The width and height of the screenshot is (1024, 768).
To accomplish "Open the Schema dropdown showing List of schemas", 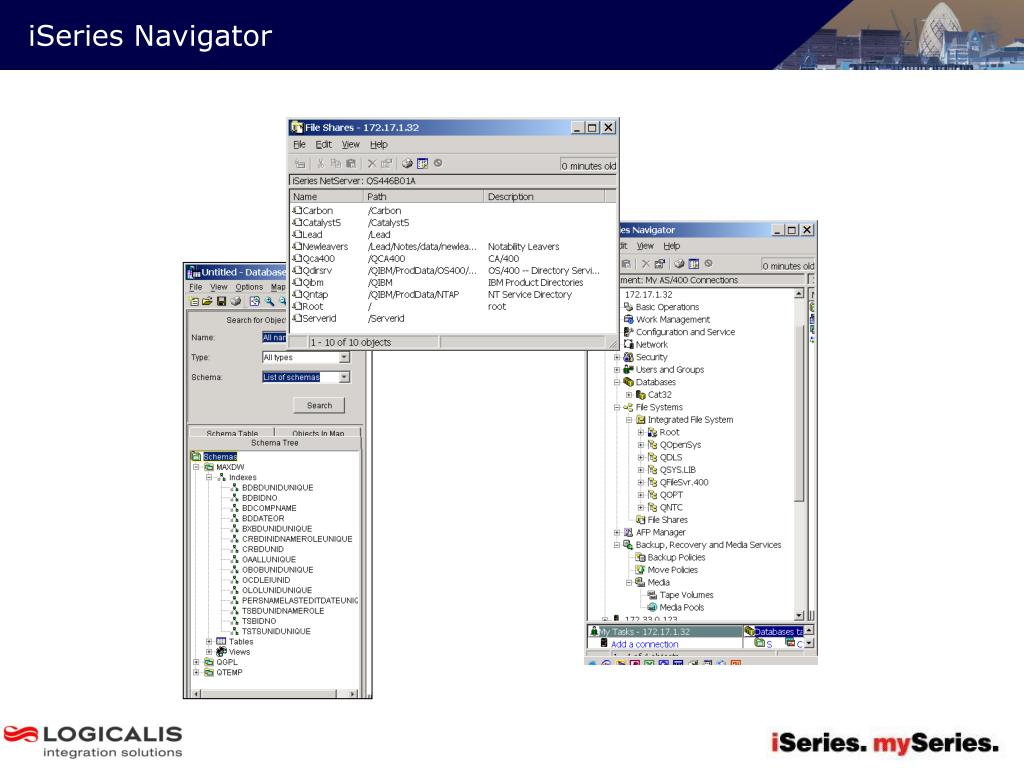I will (x=344, y=377).
